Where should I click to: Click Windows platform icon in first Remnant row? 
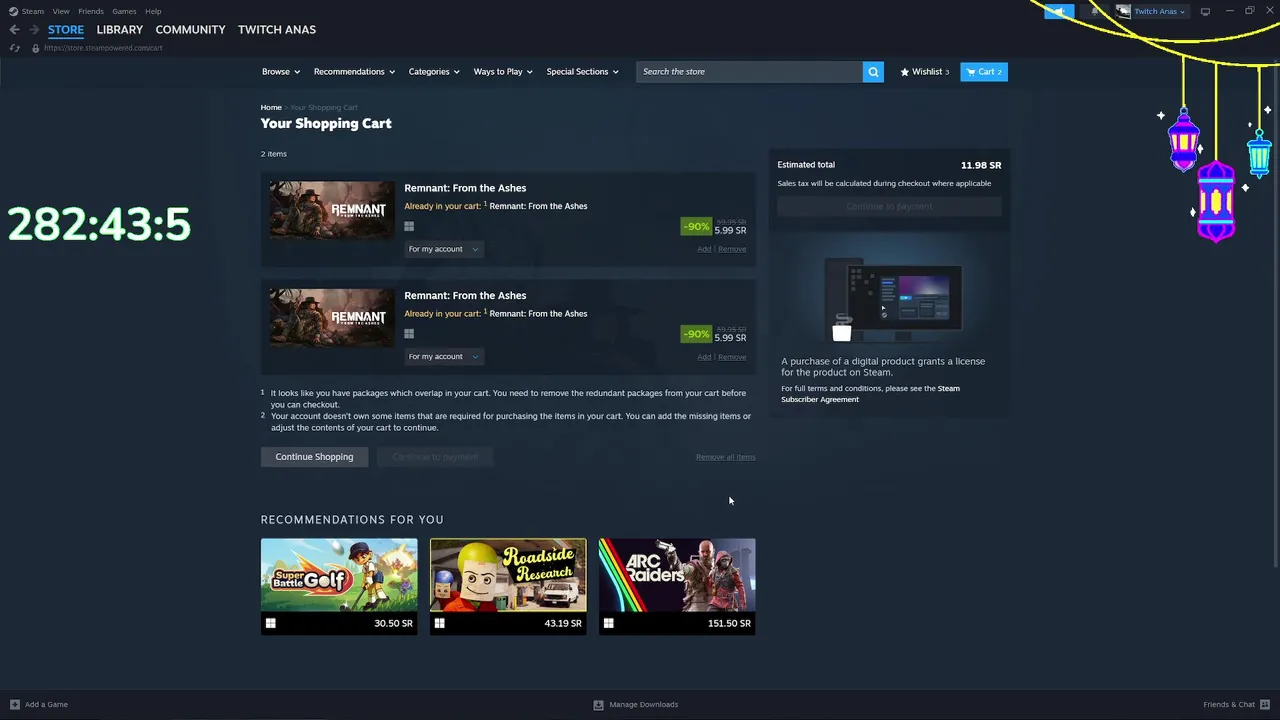pyautogui.click(x=409, y=227)
